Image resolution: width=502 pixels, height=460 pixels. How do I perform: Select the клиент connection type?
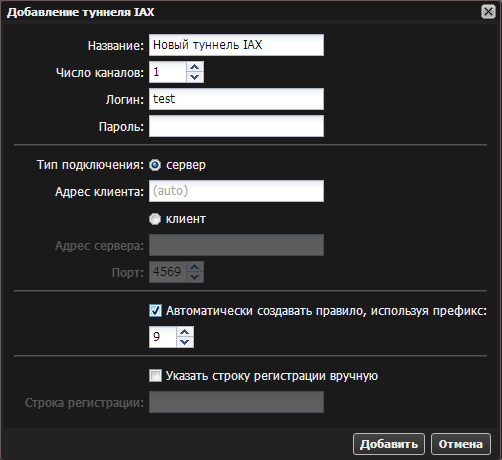tap(155, 219)
